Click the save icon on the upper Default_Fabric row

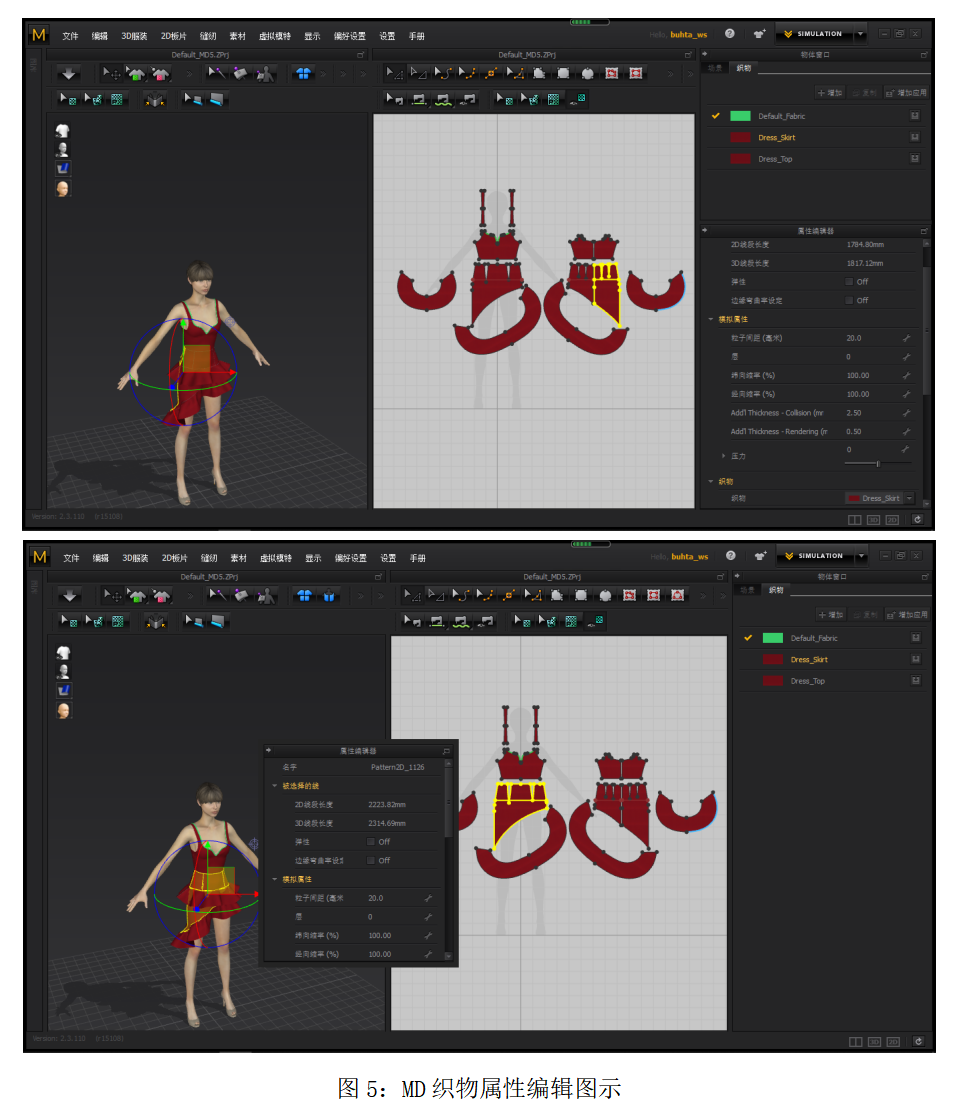pyautogui.click(x=914, y=116)
